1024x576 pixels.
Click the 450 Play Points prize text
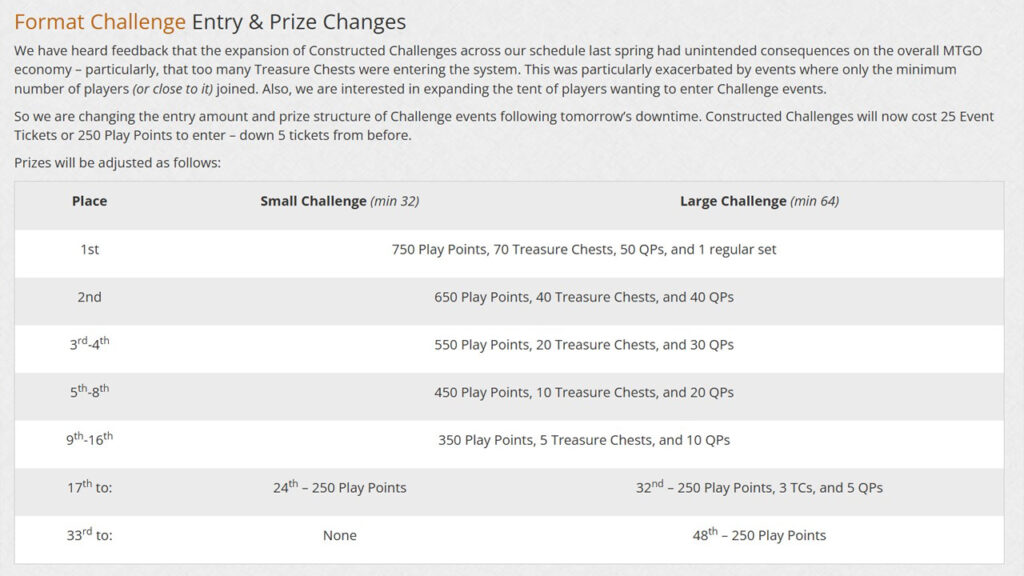[x=584, y=393]
